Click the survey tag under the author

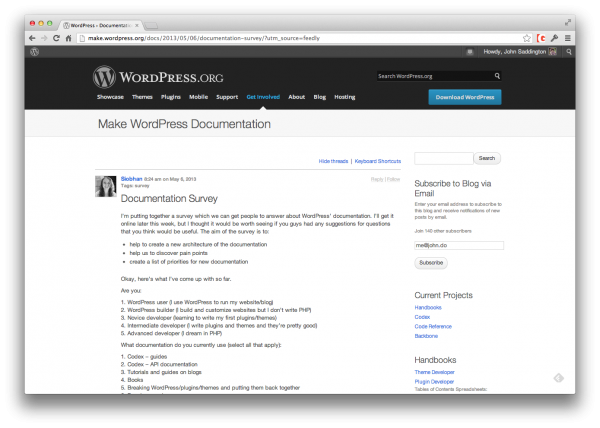[142, 186]
